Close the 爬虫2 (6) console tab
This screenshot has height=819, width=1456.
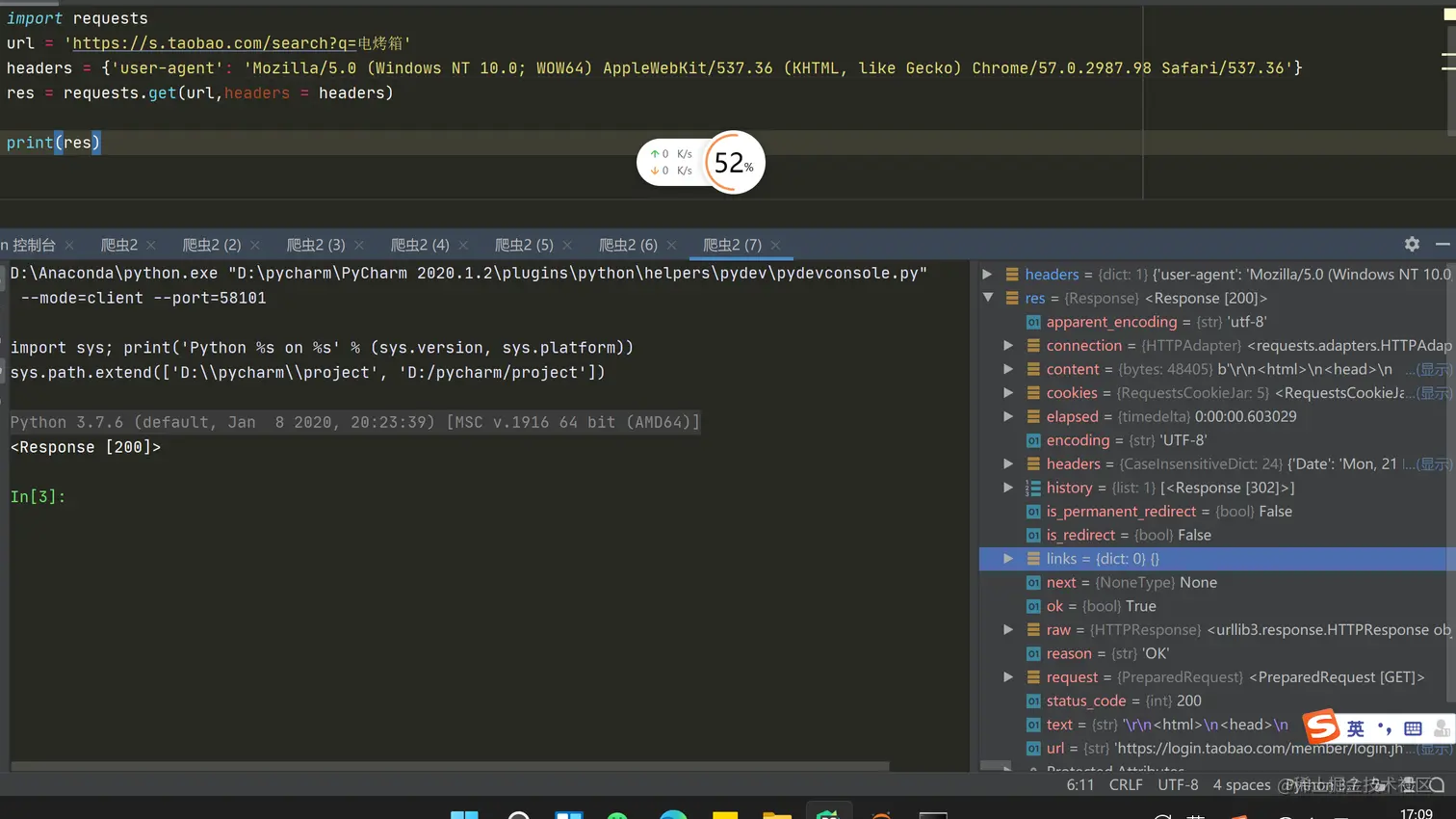[x=671, y=246]
